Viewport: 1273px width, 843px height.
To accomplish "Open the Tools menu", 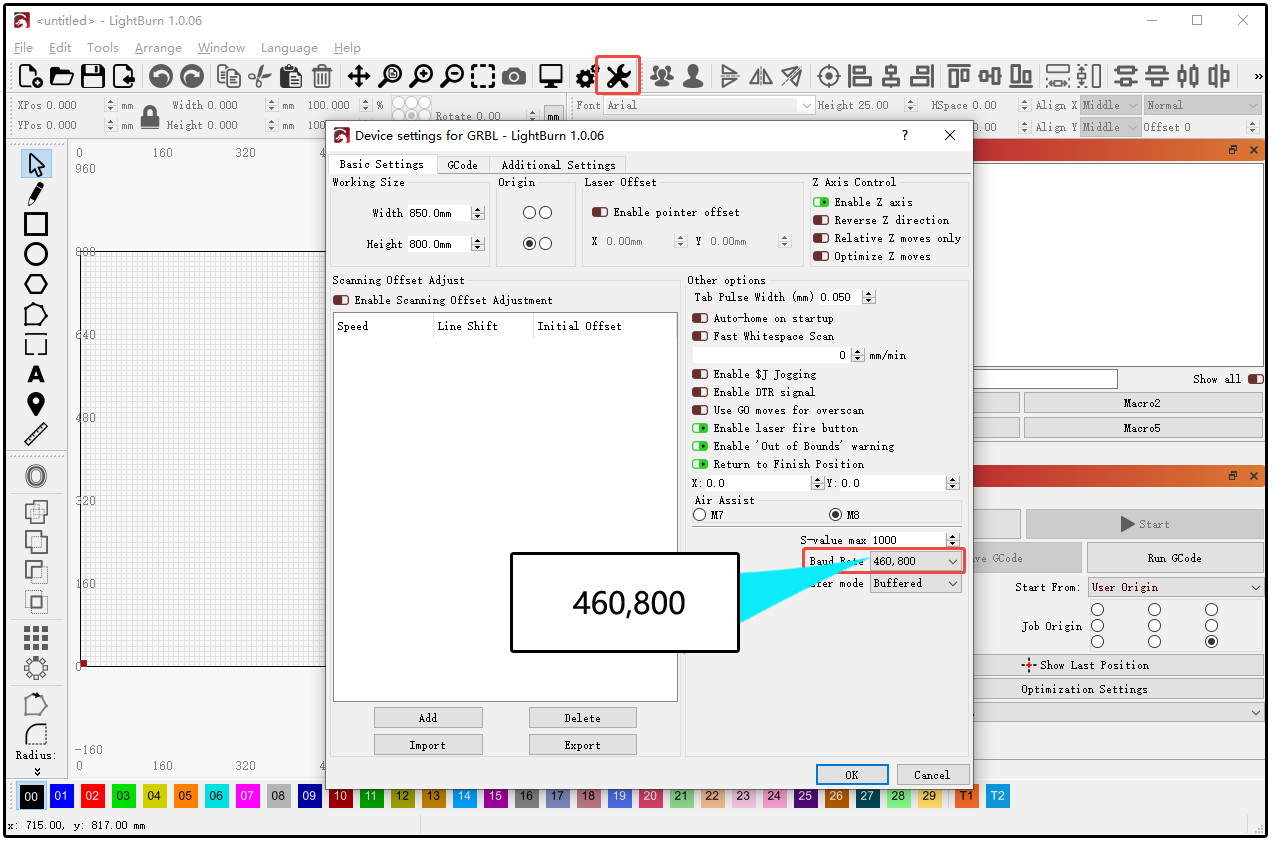I will pos(102,48).
